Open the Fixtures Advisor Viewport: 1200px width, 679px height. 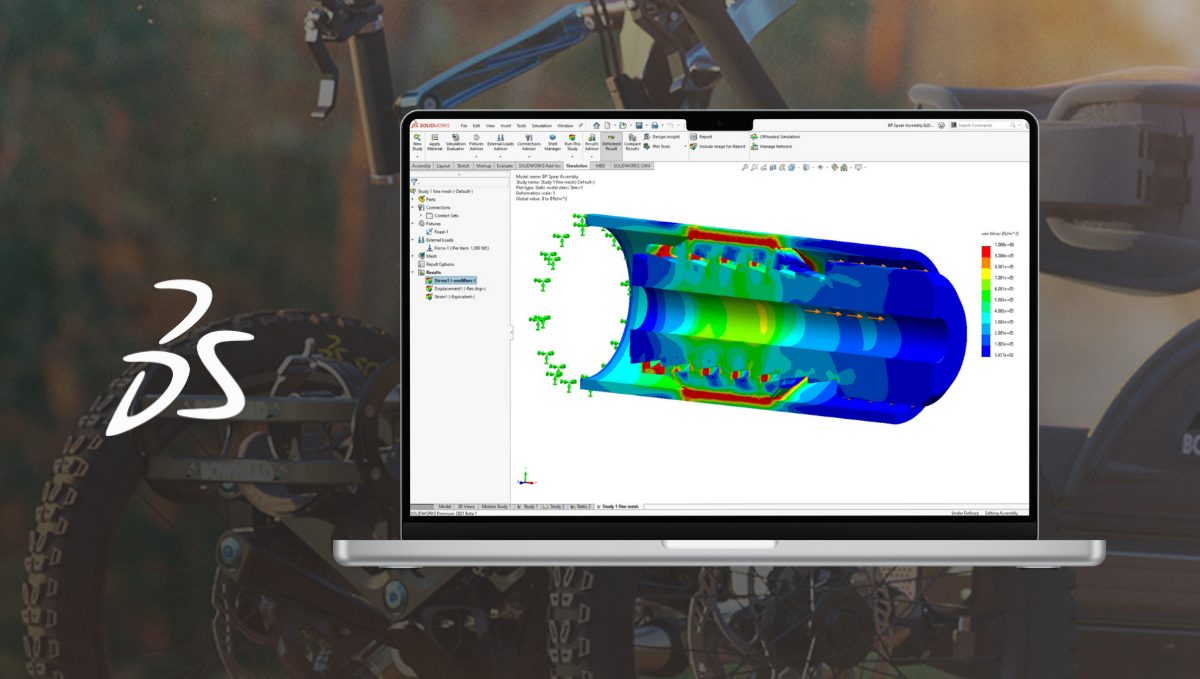tap(476, 142)
